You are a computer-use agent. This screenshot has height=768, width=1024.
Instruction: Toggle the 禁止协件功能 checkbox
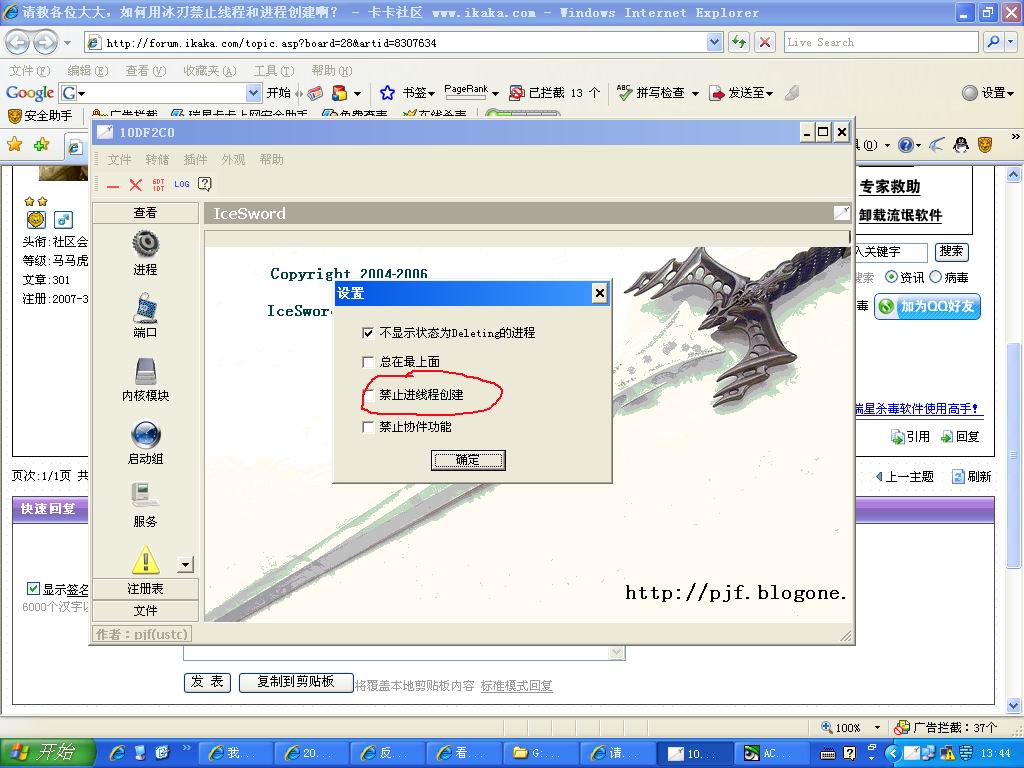368,427
